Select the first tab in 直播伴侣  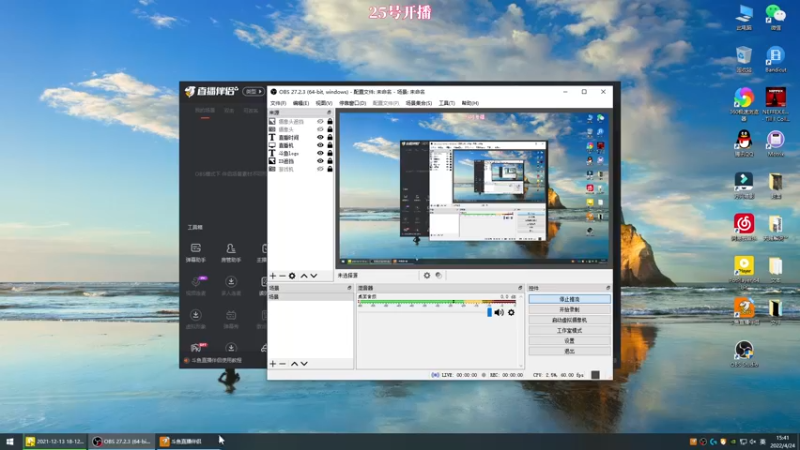(x=205, y=111)
